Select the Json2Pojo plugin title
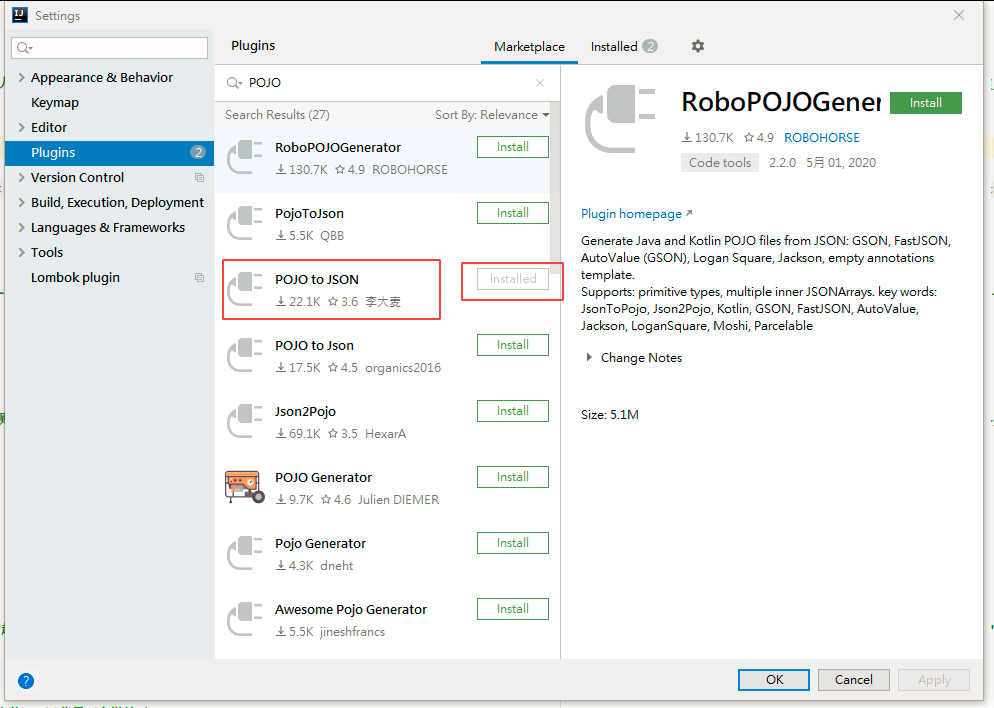 point(306,411)
